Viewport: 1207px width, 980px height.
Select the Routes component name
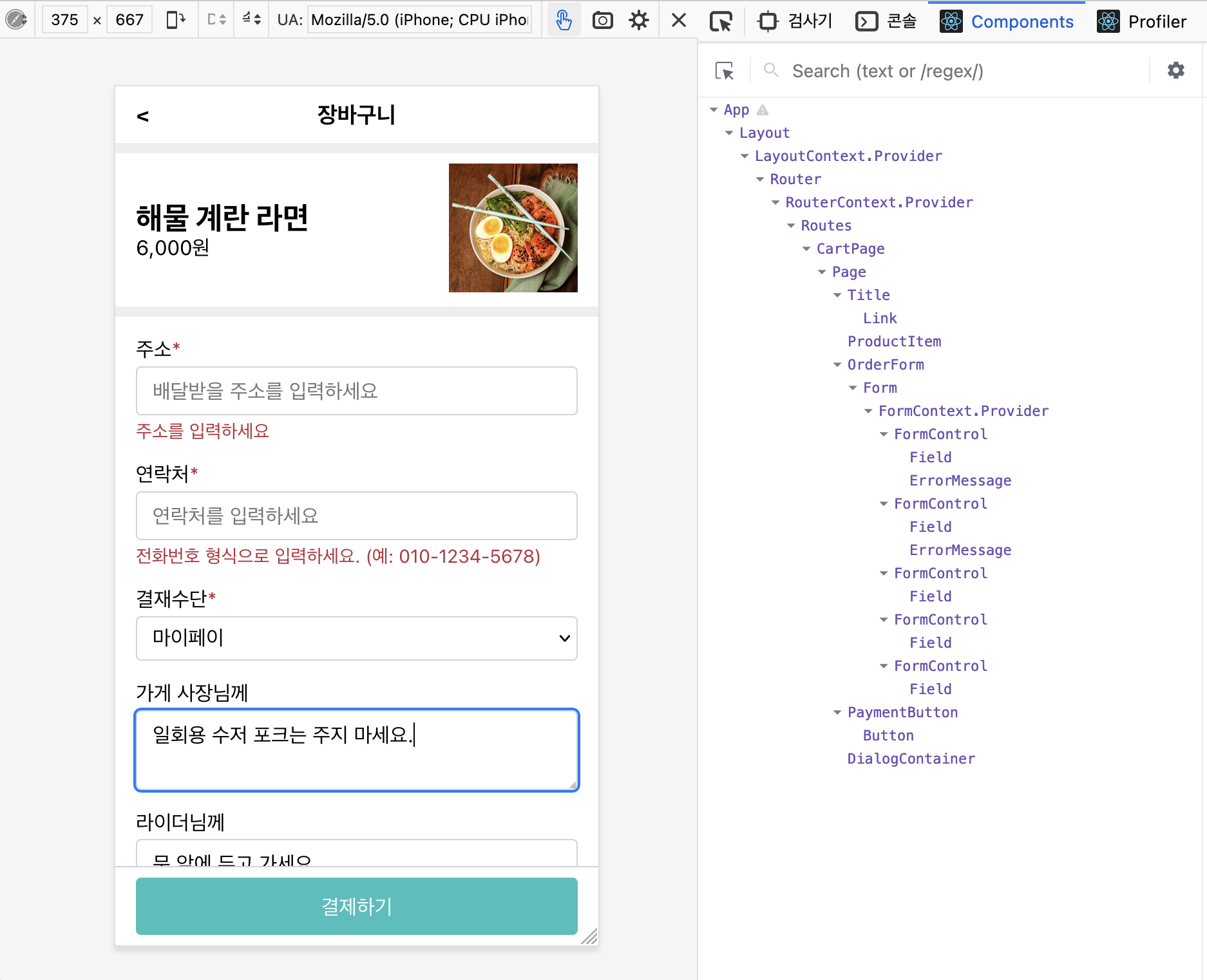pos(826,225)
